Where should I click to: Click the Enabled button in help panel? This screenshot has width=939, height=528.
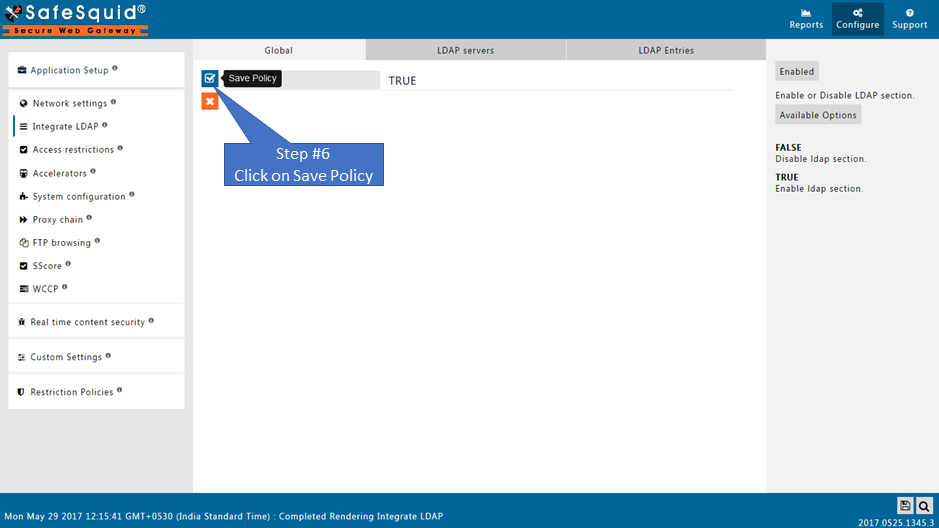796,71
